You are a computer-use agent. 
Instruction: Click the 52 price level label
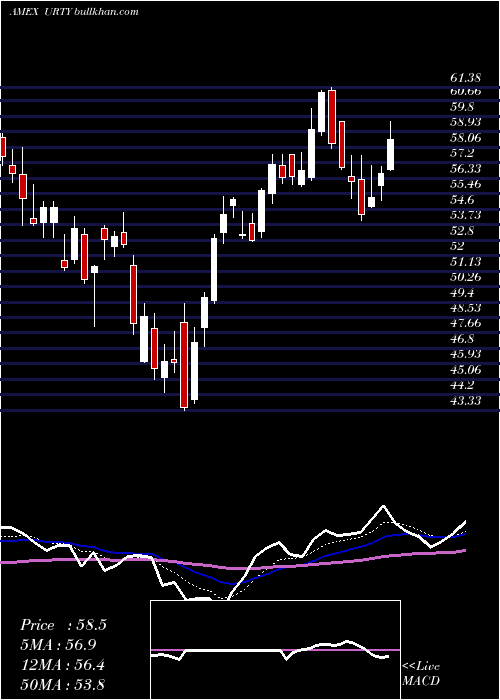(x=458, y=246)
